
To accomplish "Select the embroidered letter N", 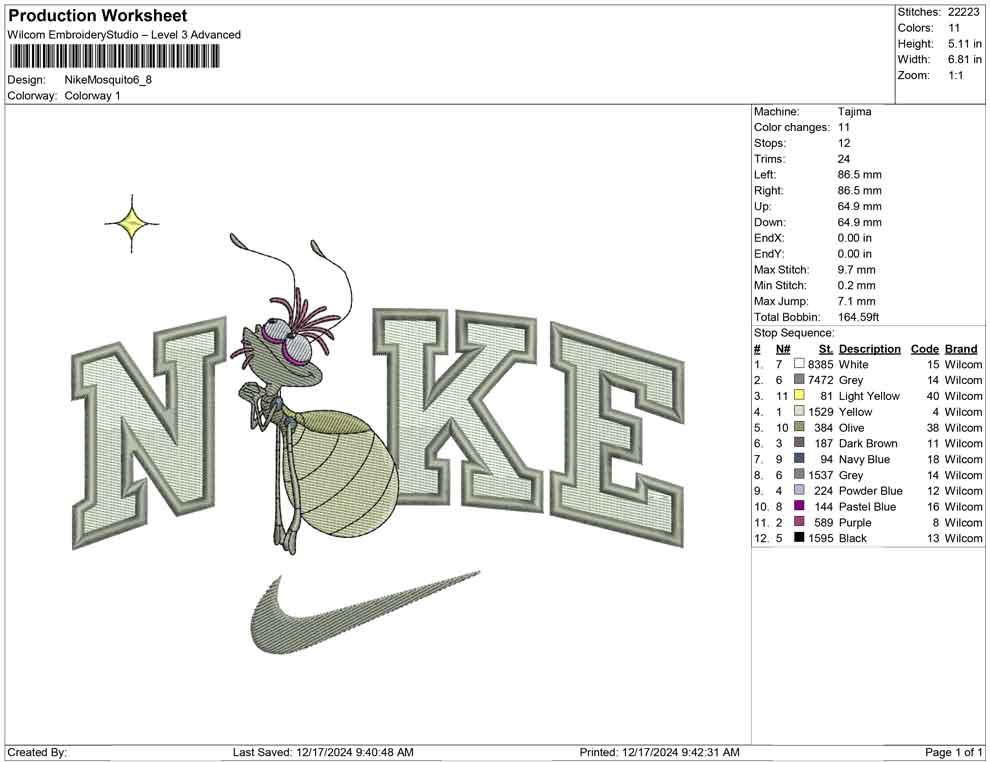I will [150, 433].
